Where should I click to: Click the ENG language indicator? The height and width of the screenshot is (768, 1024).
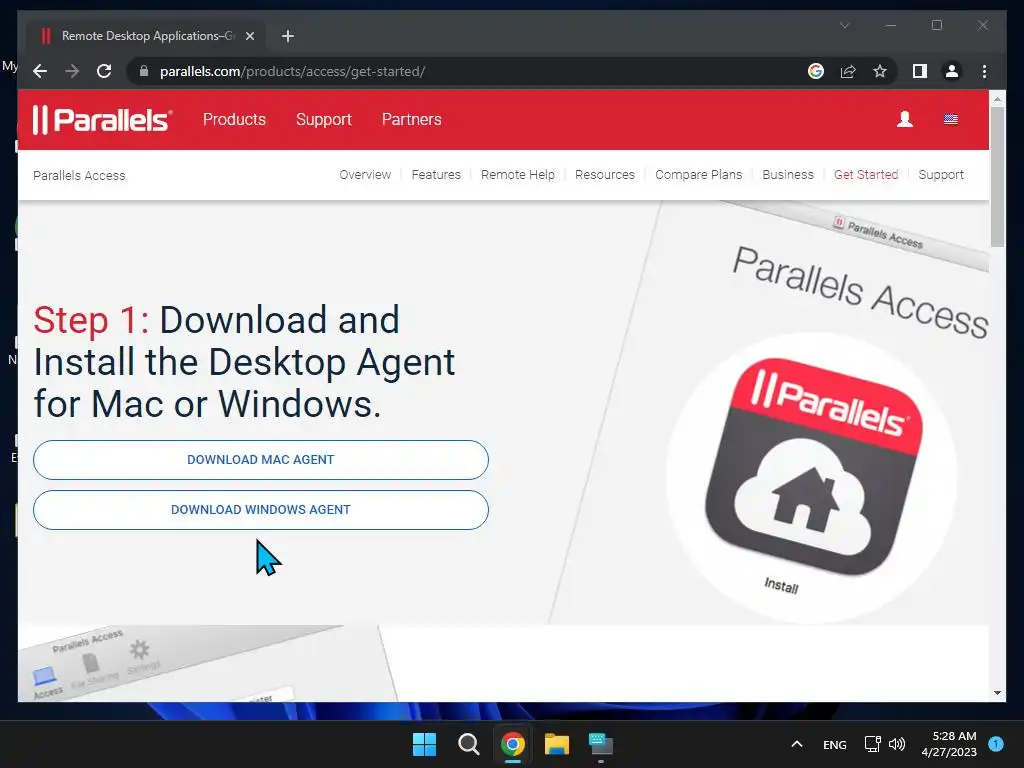835,744
